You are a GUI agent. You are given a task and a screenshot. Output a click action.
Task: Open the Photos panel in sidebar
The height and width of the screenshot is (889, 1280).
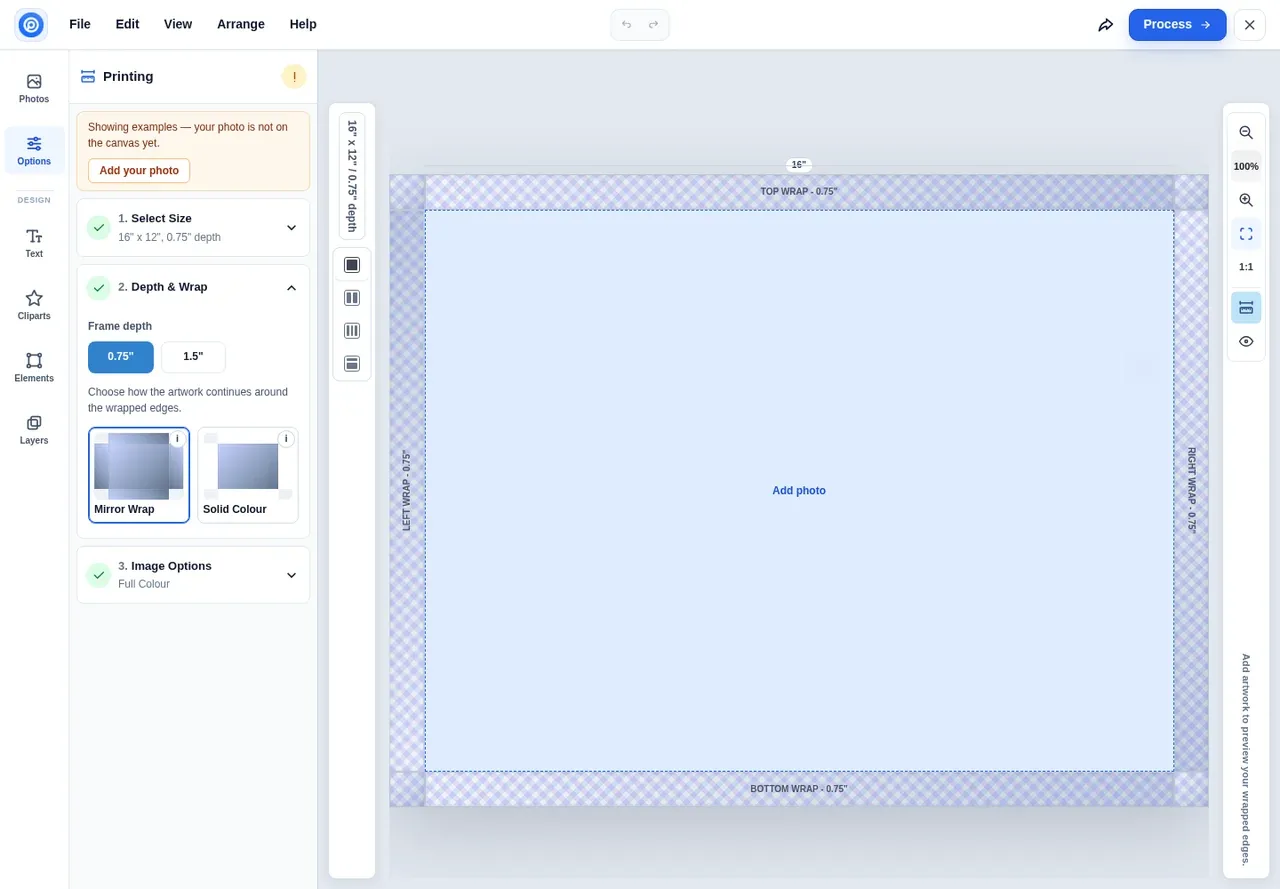pyautogui.click(x=34, y=88)
